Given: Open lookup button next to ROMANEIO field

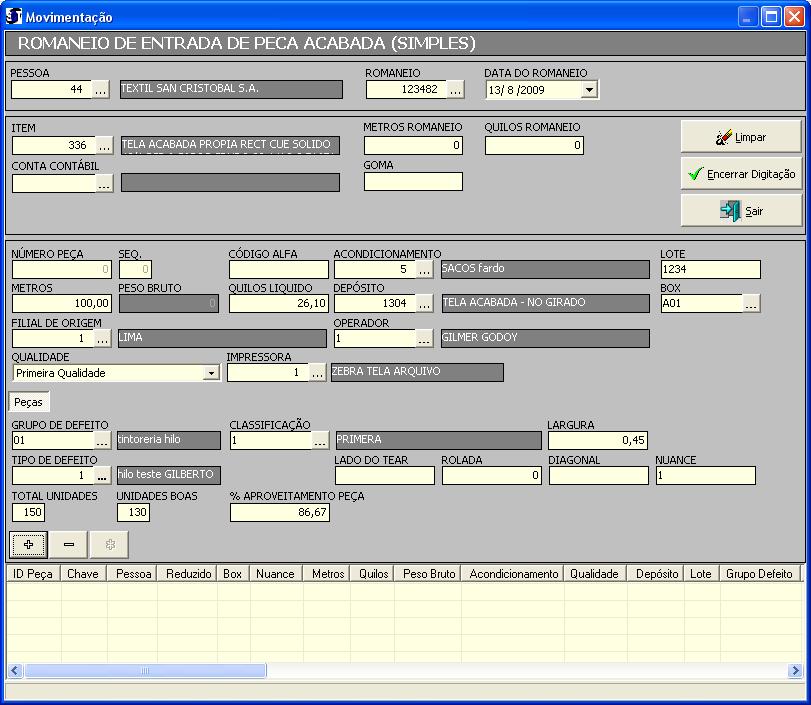Looking at the screenshot, I should 456,90.
